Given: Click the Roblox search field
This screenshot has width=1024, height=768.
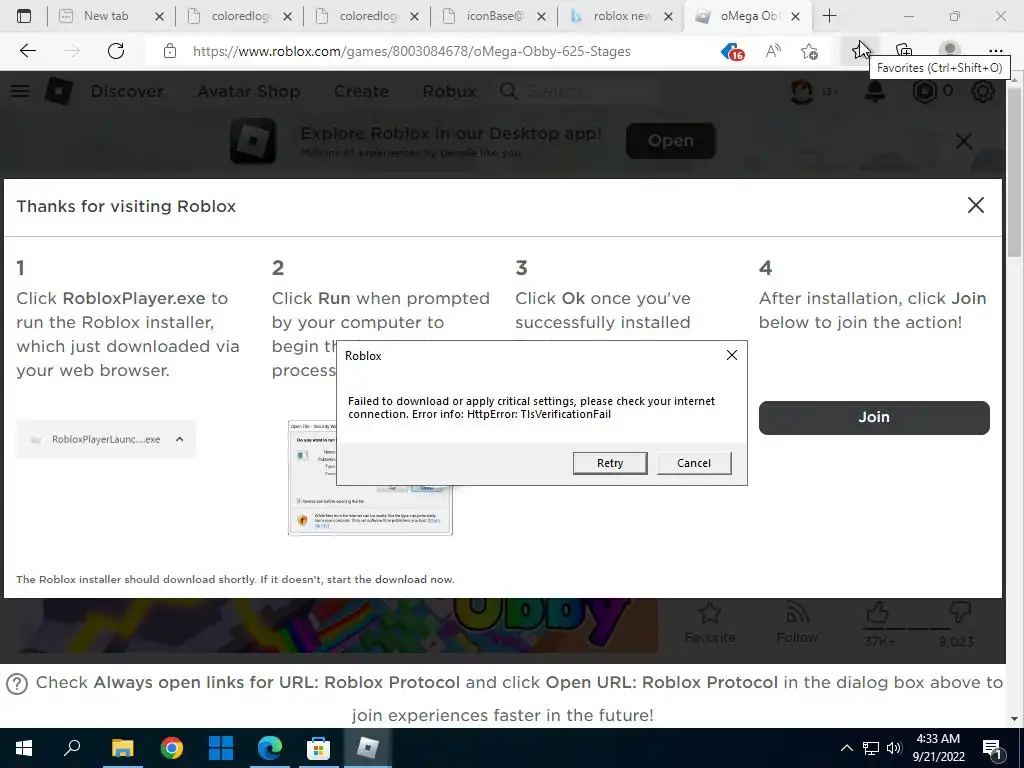Looking at the screenshot, I should 578,91.
